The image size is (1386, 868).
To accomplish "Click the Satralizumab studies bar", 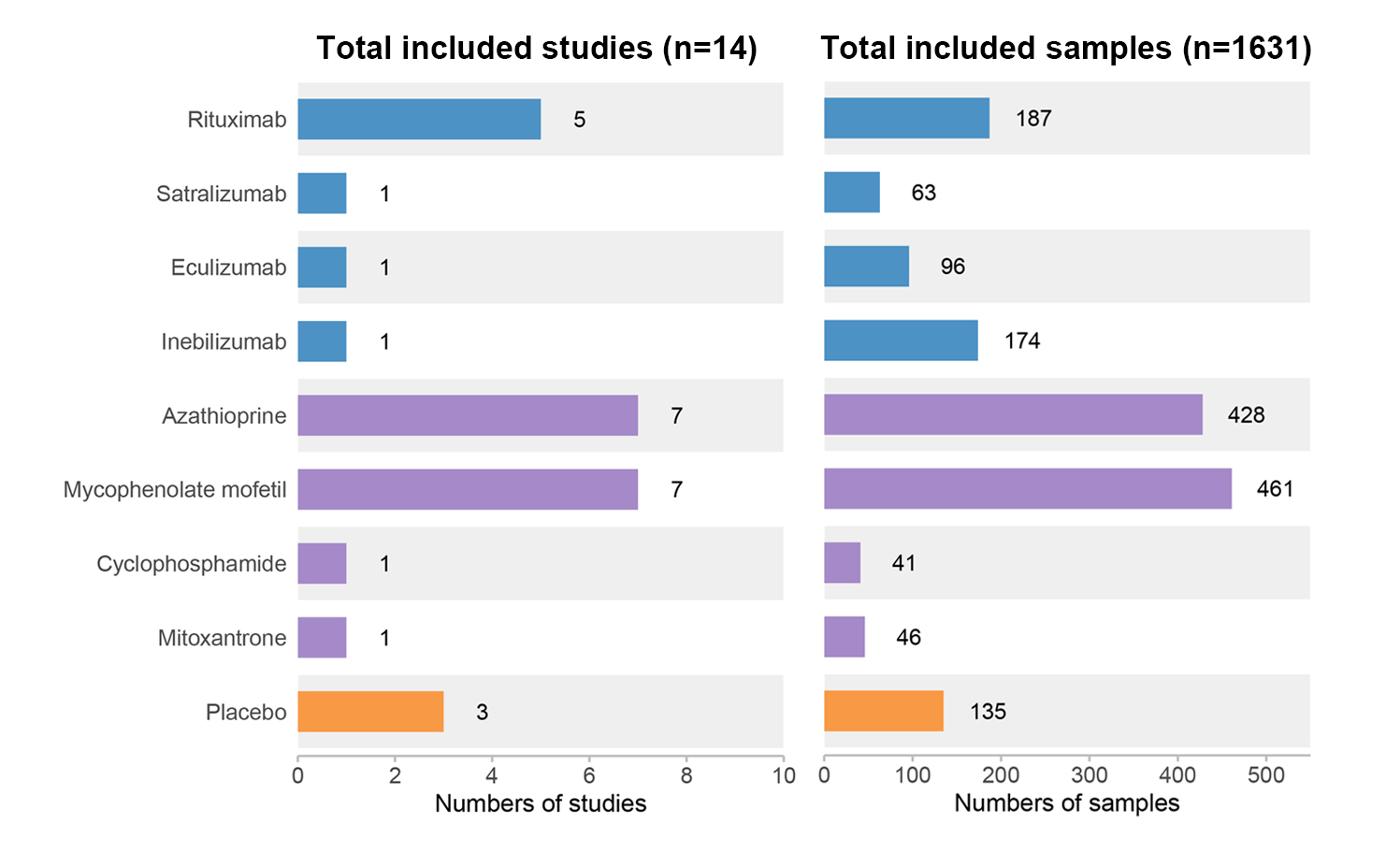I will point(322,194).
